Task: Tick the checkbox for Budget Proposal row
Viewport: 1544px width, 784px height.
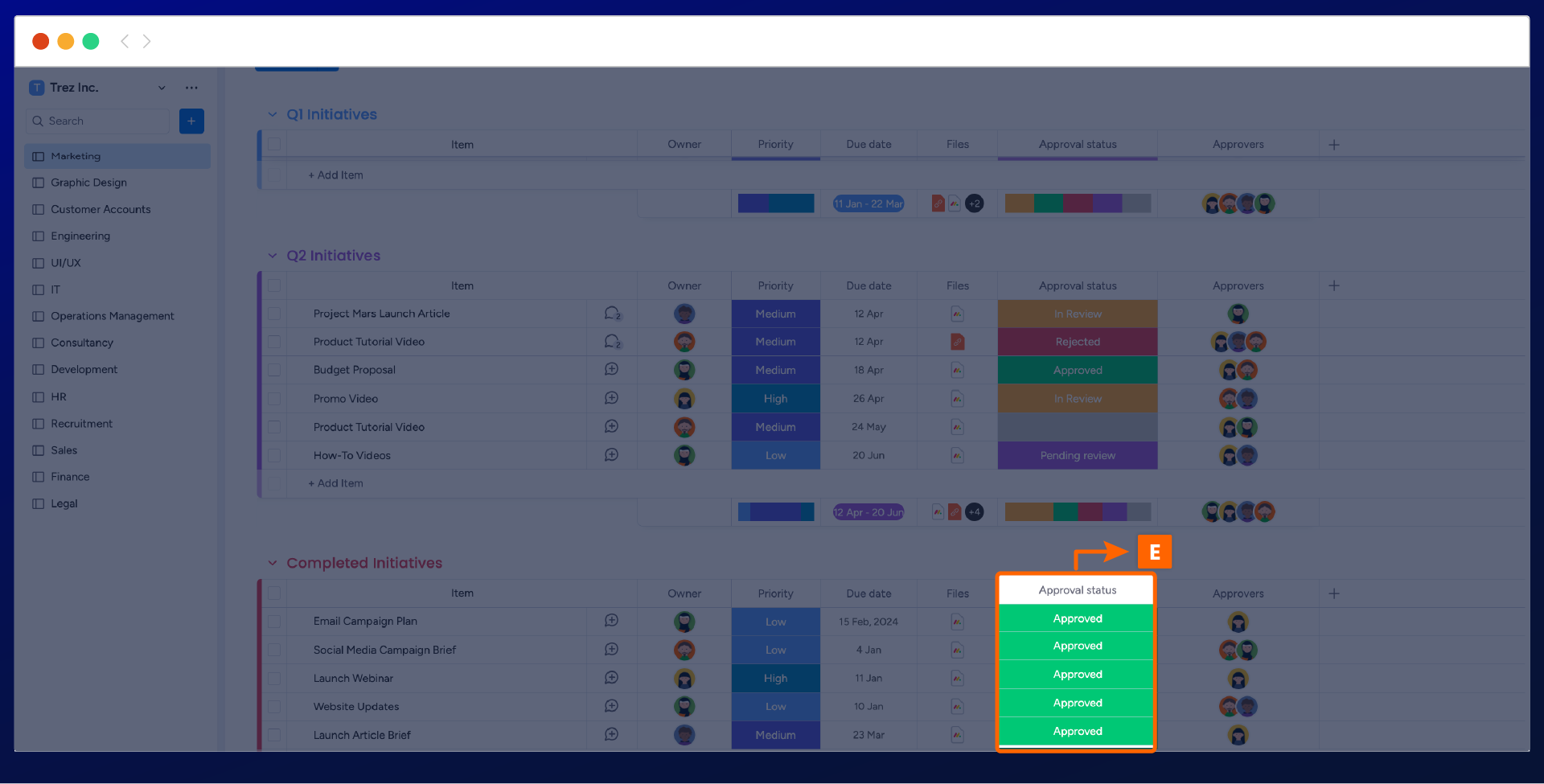Action: [x=274, y=371]
